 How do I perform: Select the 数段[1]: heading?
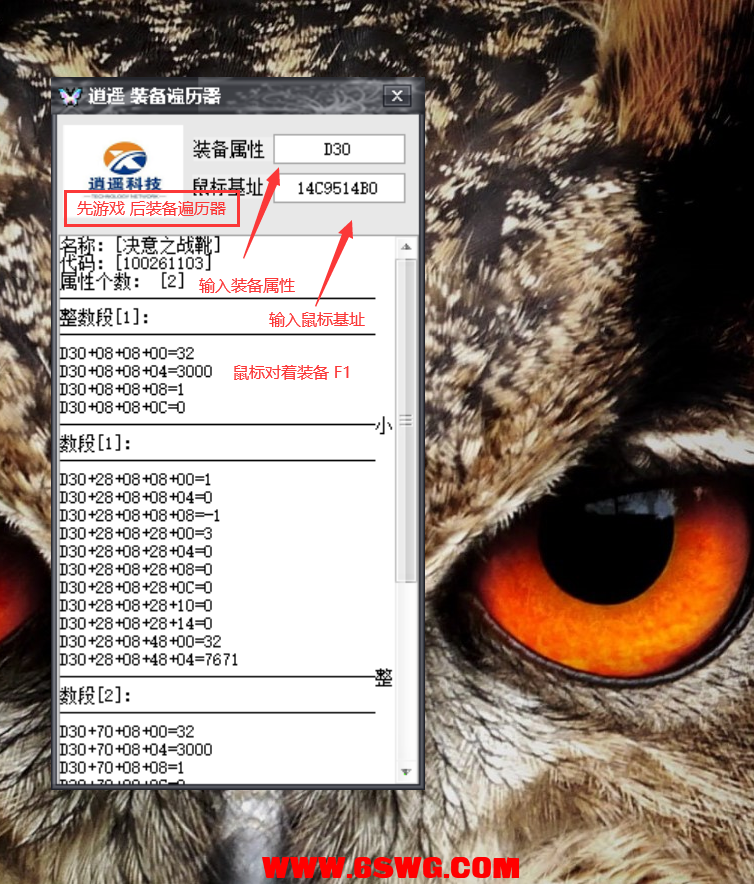click(95, 444)
